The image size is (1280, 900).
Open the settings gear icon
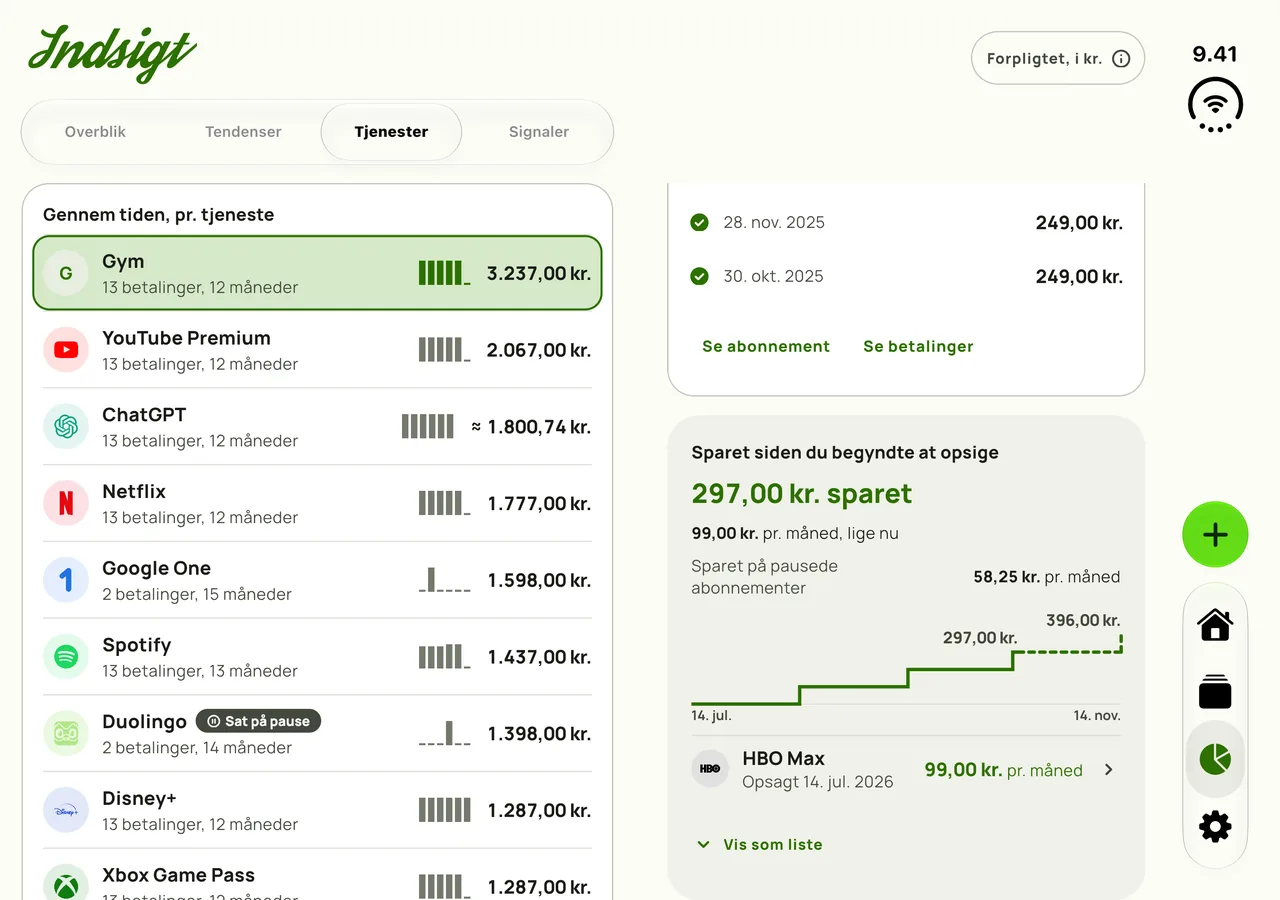coord(1215,826)
